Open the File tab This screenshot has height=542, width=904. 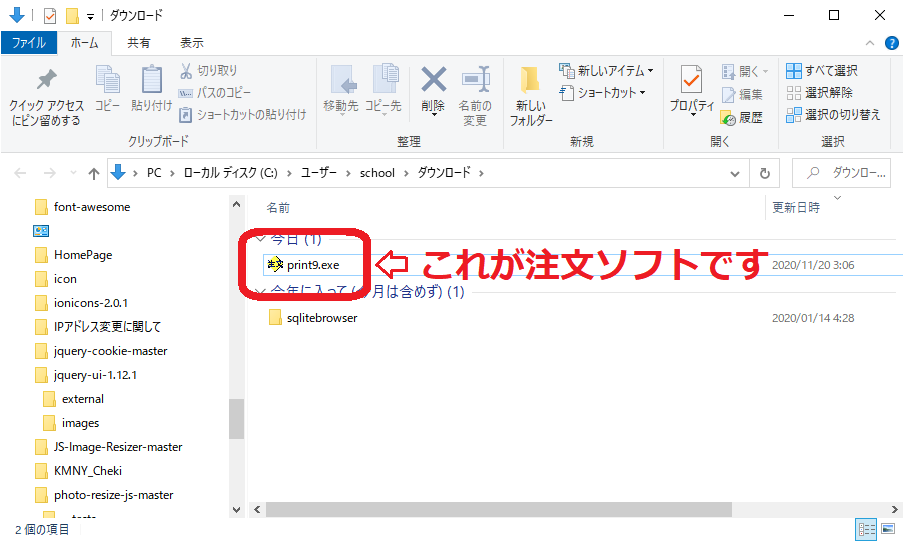(28, 43)
